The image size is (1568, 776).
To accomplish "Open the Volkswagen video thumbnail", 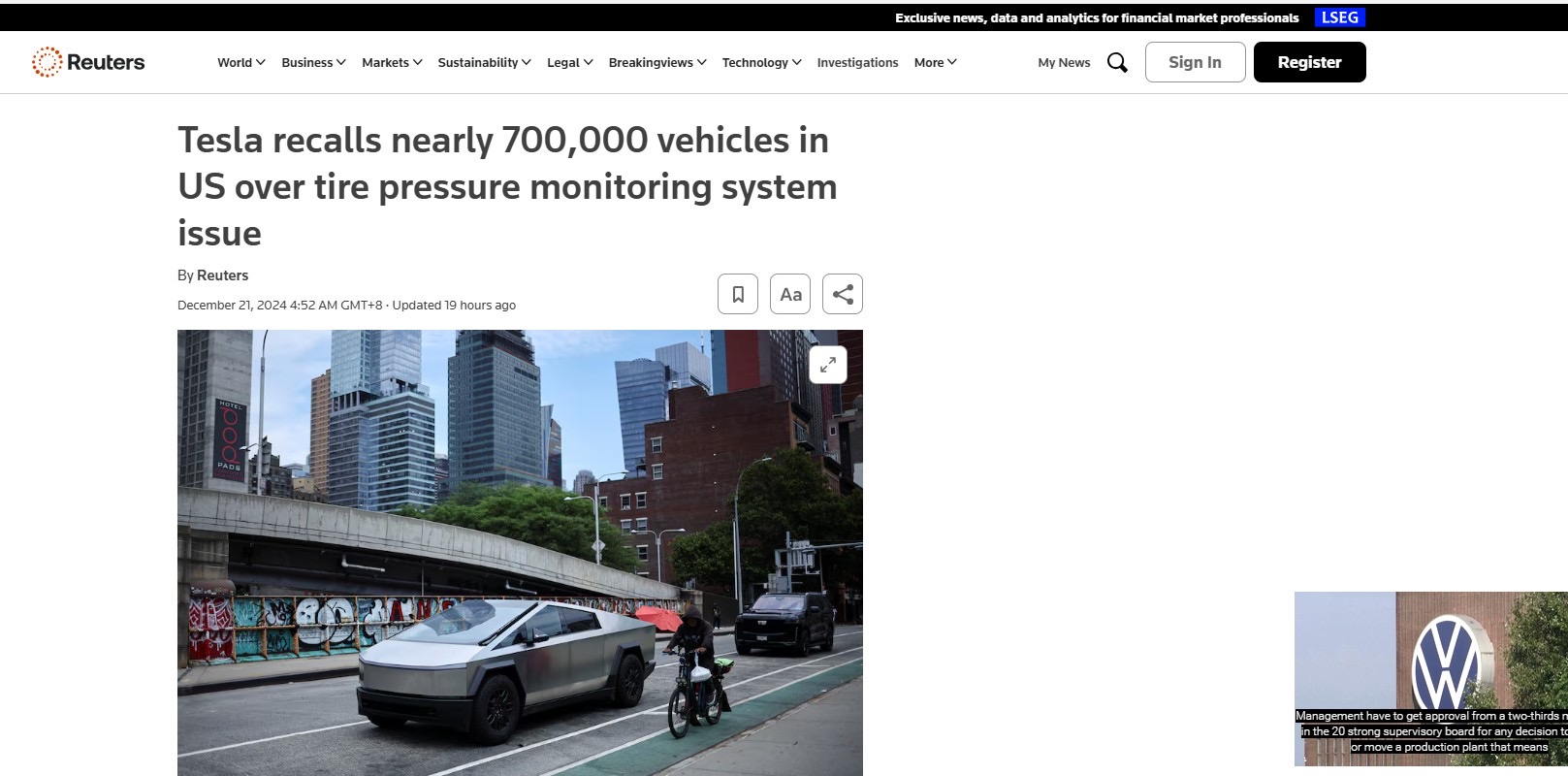I will point(1431,679).
